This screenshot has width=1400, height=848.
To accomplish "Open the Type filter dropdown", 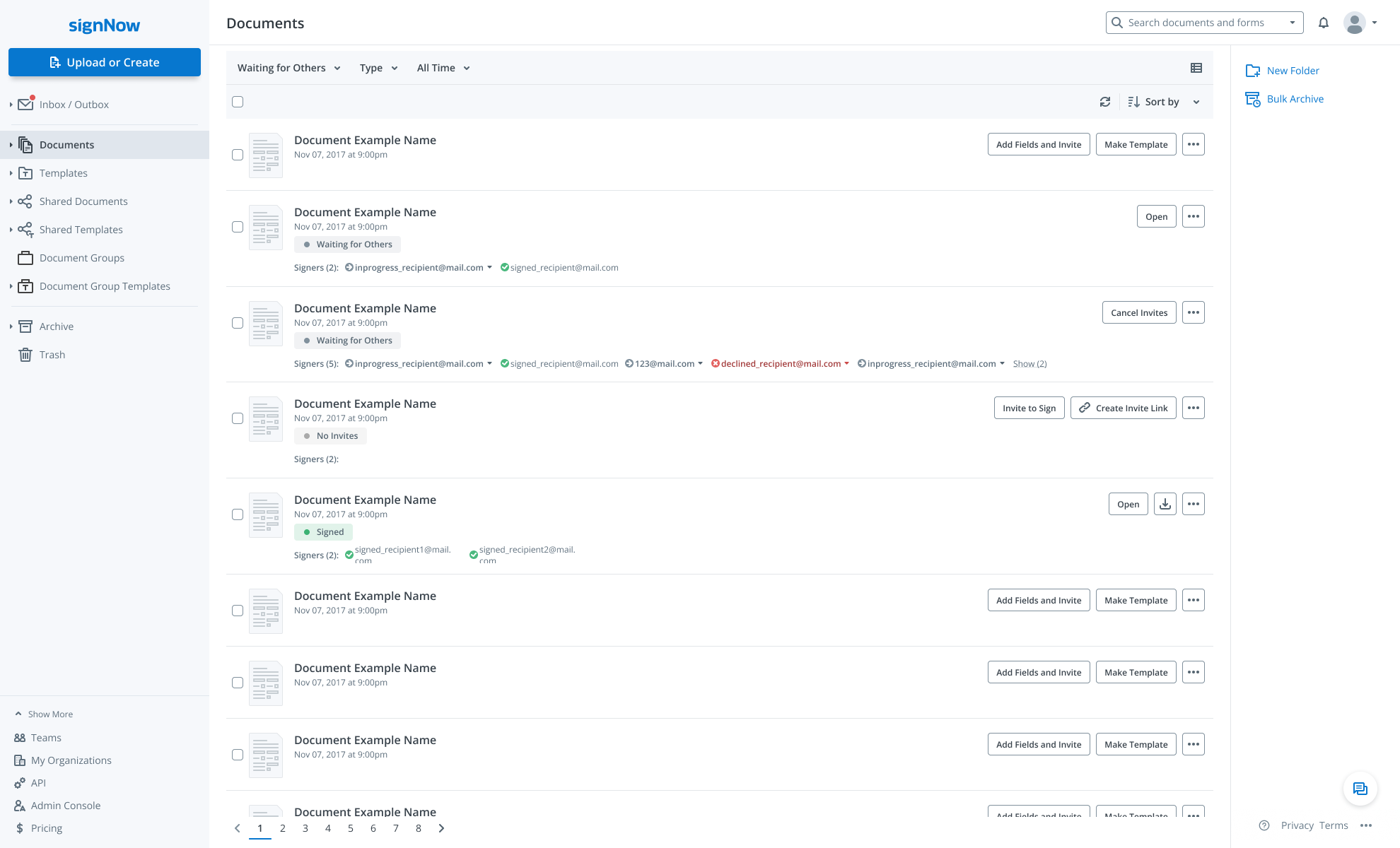I will pos(379,68).
